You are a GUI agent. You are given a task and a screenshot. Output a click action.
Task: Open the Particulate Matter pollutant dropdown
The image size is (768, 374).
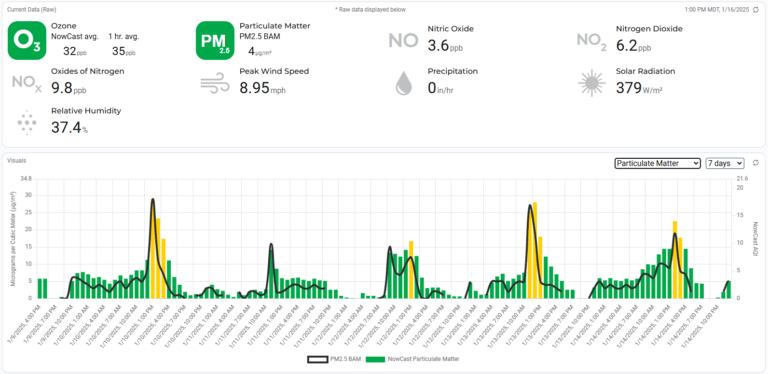tap(657, 163)
